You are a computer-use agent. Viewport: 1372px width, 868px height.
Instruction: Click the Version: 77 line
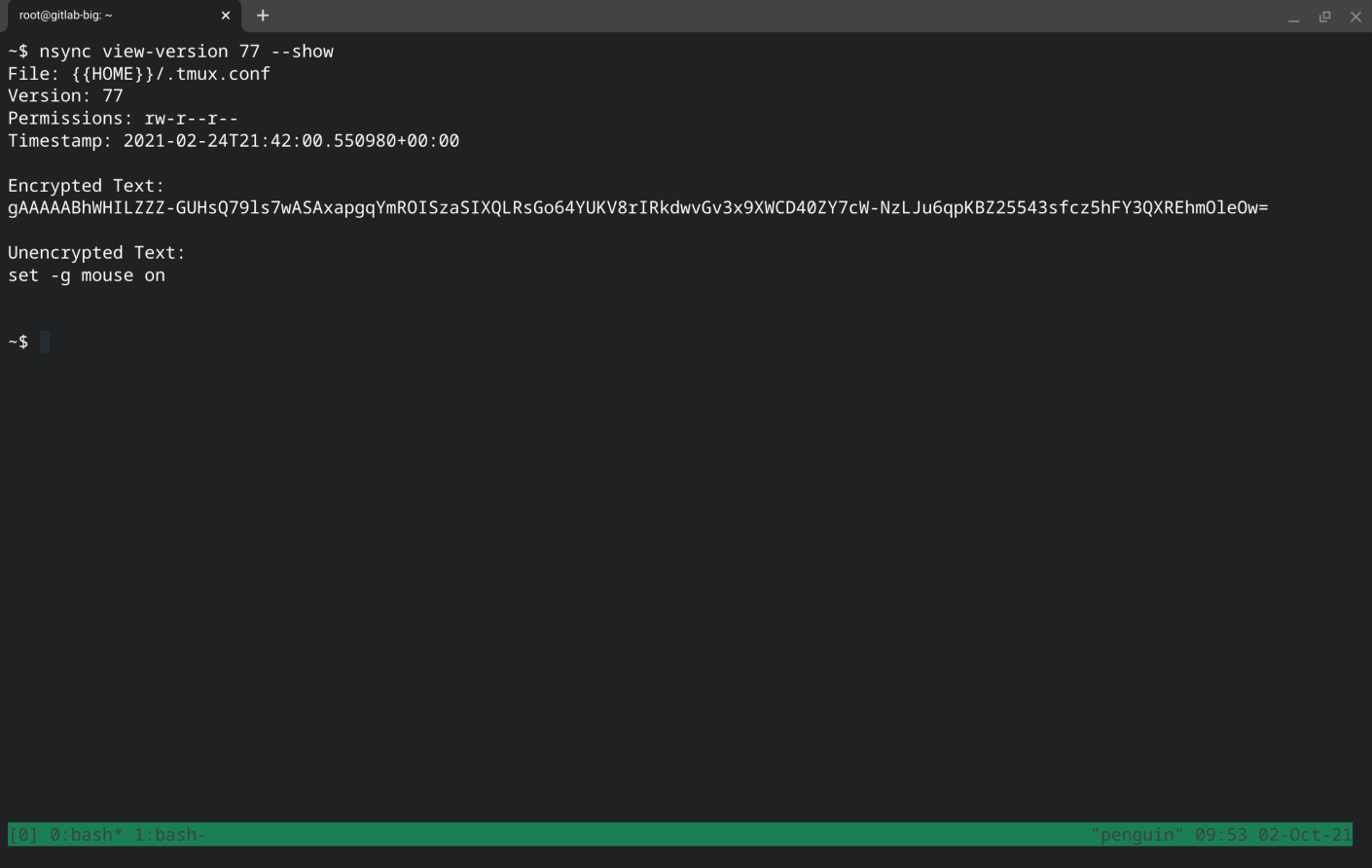65,96
